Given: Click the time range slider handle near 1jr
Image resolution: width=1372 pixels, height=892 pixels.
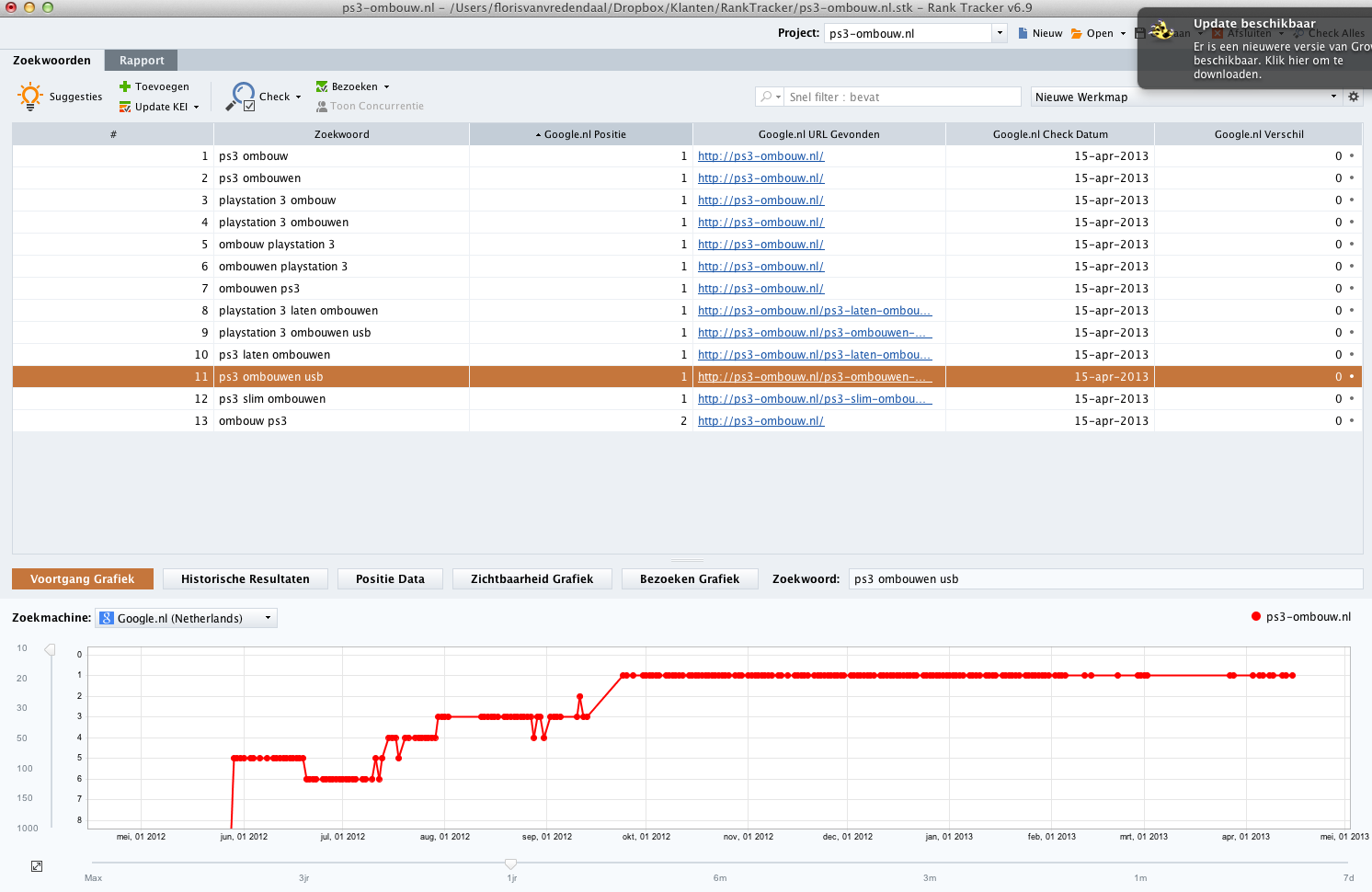Looking at the screenshot, I should click(x=511, y=863).
